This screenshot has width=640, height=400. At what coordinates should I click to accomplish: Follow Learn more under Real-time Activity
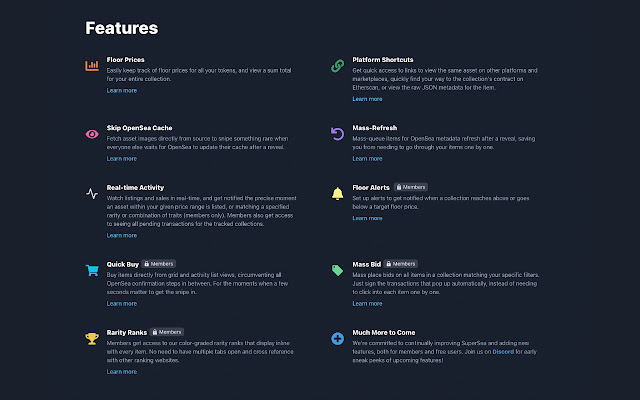coord(122,236)
